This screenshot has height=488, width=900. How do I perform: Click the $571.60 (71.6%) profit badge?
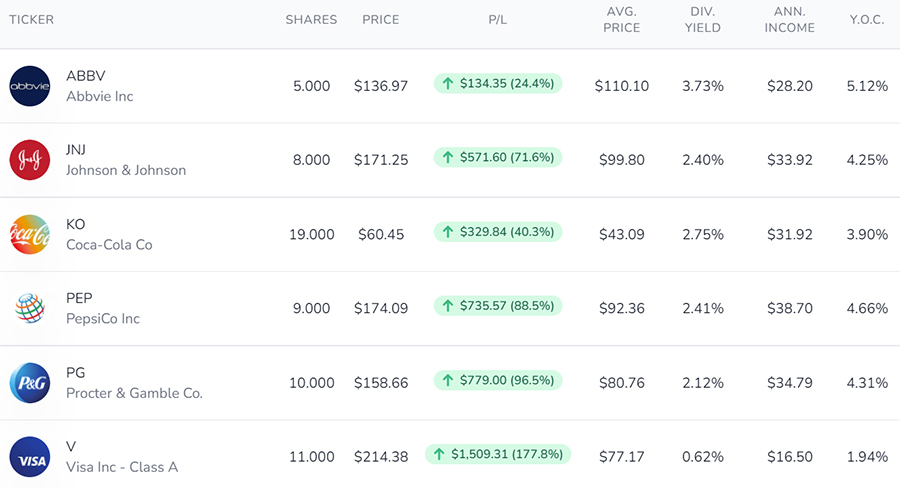click(x=498, y=158)
